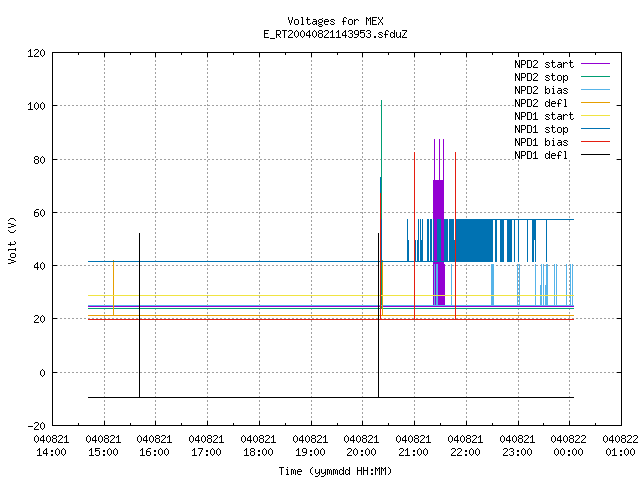Click the x-axis tick label 040821 20:00
Screen dimensions: 640x480
click(x=361, y=446)
